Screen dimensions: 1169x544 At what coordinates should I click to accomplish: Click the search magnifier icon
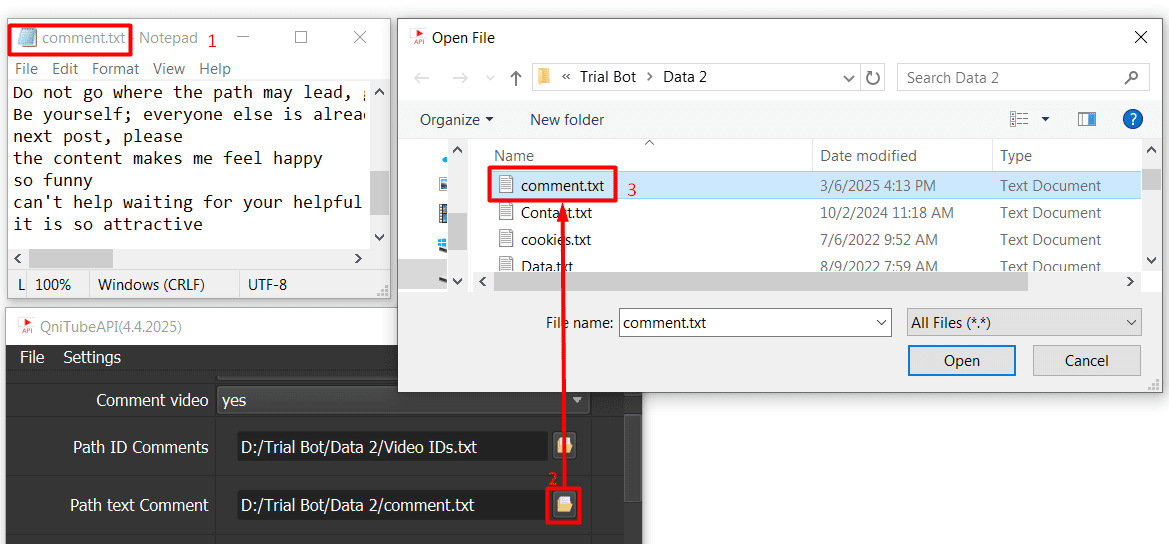[1131, 78]
